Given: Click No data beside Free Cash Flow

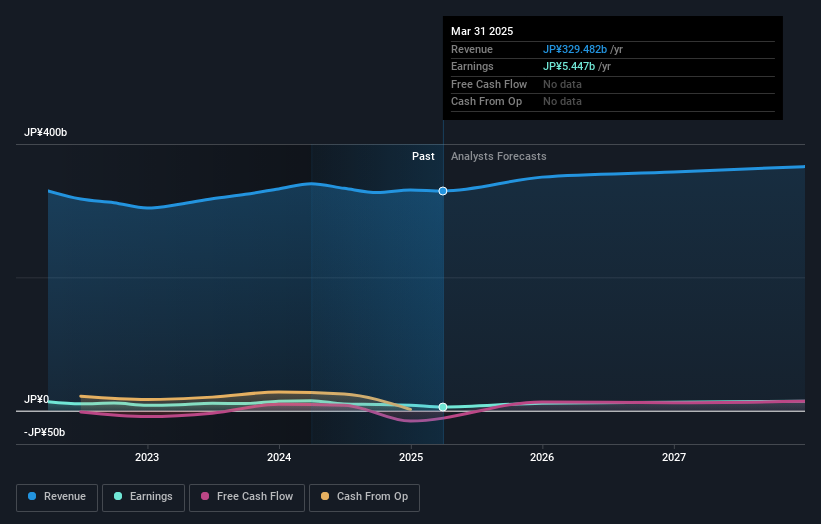Looking at the screenshot, I should point(562,84).
